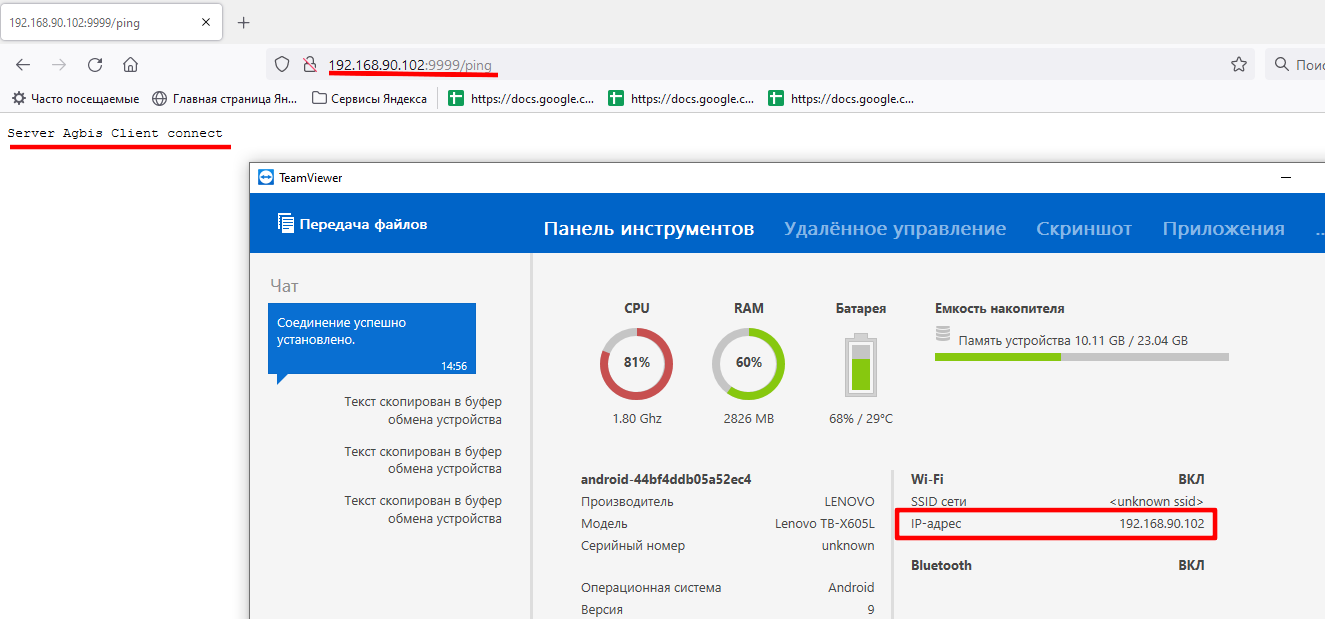The height and width of the screenshot is (619, 1325).
Task: Click the search magnifier icon in the search box
Action: click(1282, 65)
